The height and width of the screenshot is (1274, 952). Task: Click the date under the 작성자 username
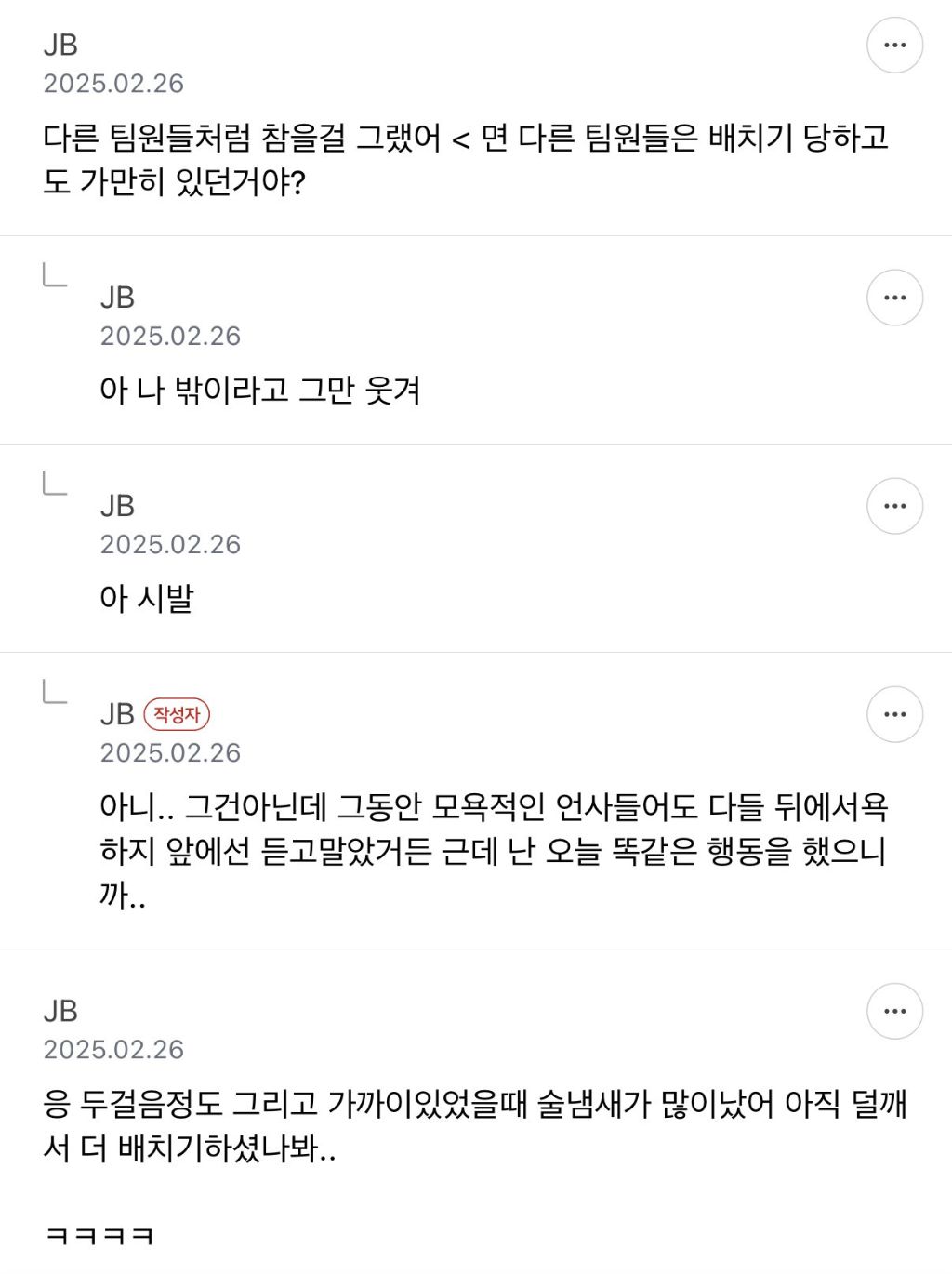(170, 752)
